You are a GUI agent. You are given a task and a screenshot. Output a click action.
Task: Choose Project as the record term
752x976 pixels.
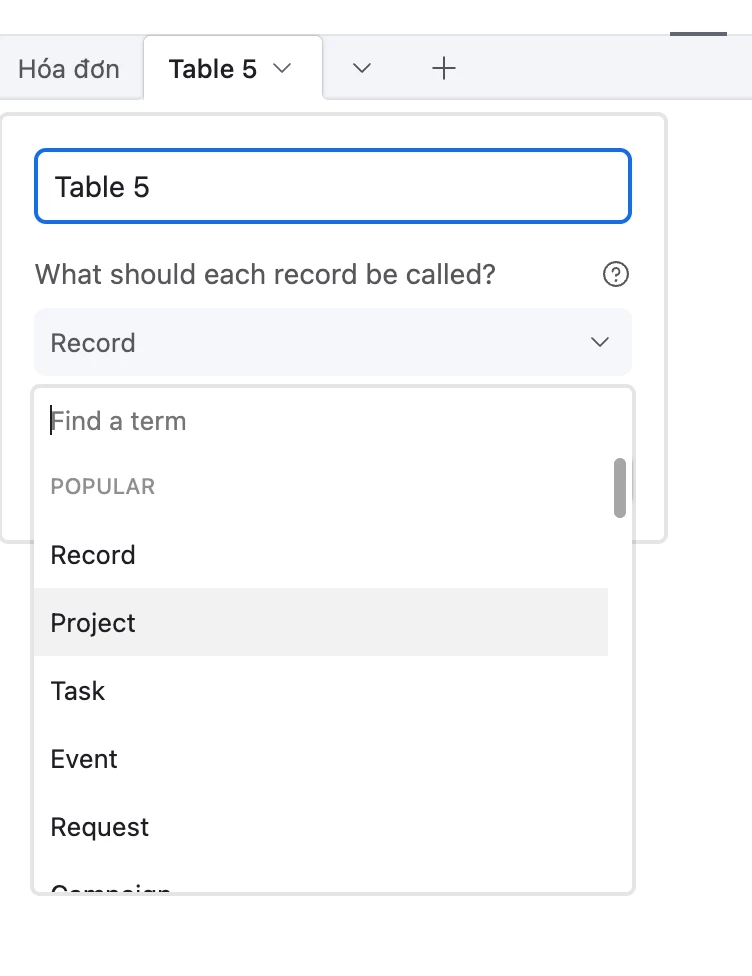[321, 622]
